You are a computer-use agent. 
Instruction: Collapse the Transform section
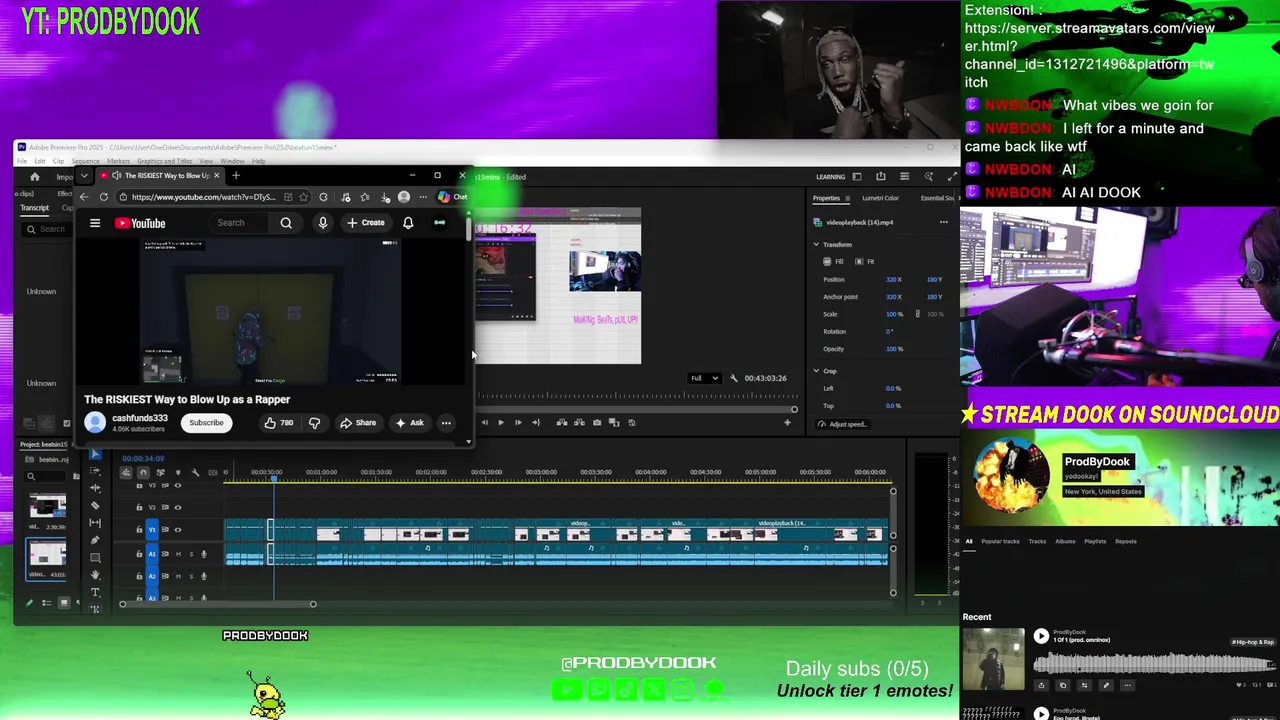click(816, 244)
